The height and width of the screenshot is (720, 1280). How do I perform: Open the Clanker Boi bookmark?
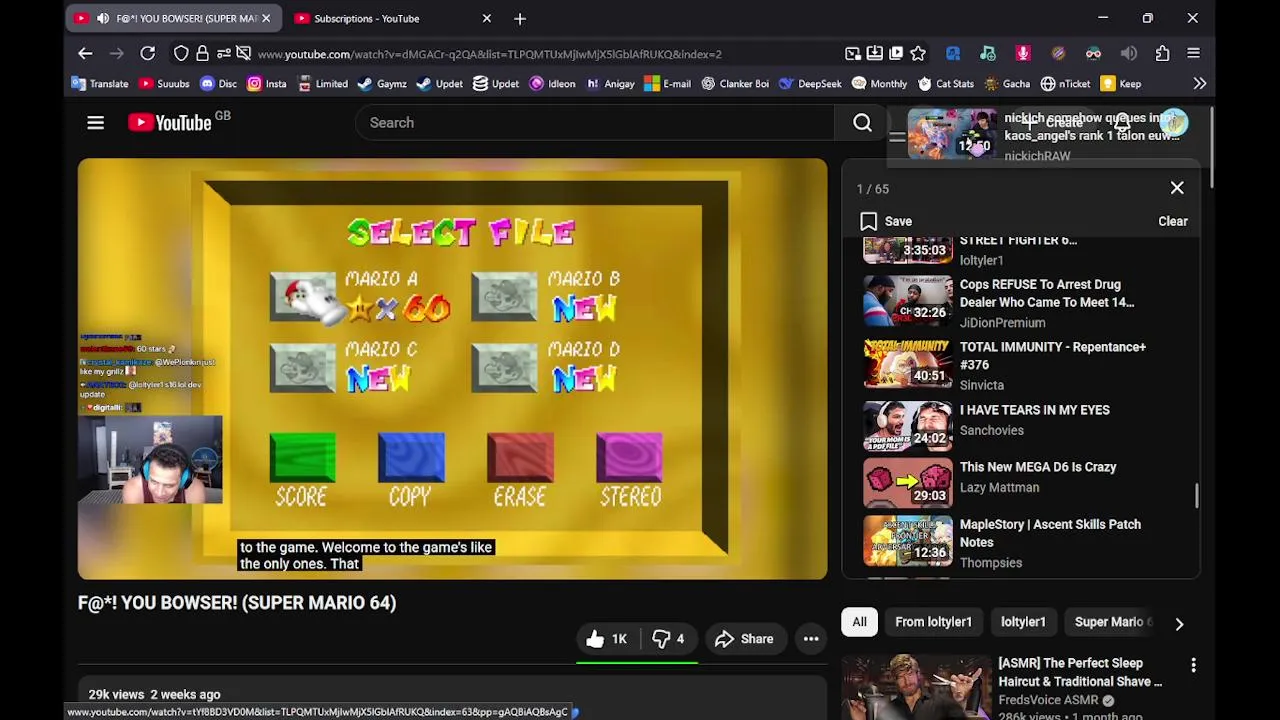pyautogui.click(x=735, y=84)
